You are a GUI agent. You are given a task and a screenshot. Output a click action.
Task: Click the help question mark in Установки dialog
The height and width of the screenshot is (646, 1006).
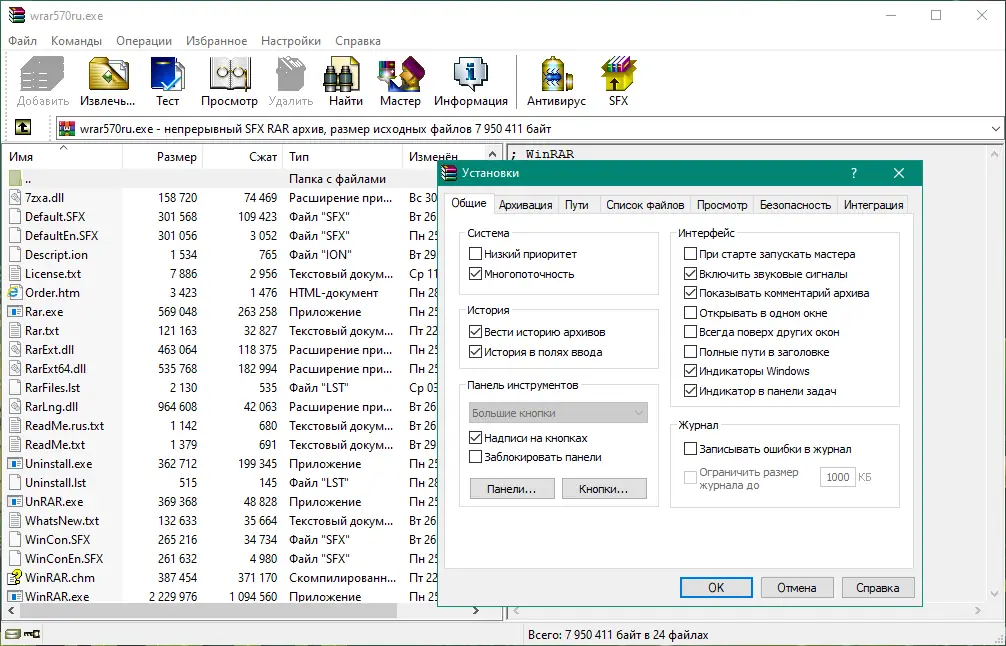coord(853,173)
